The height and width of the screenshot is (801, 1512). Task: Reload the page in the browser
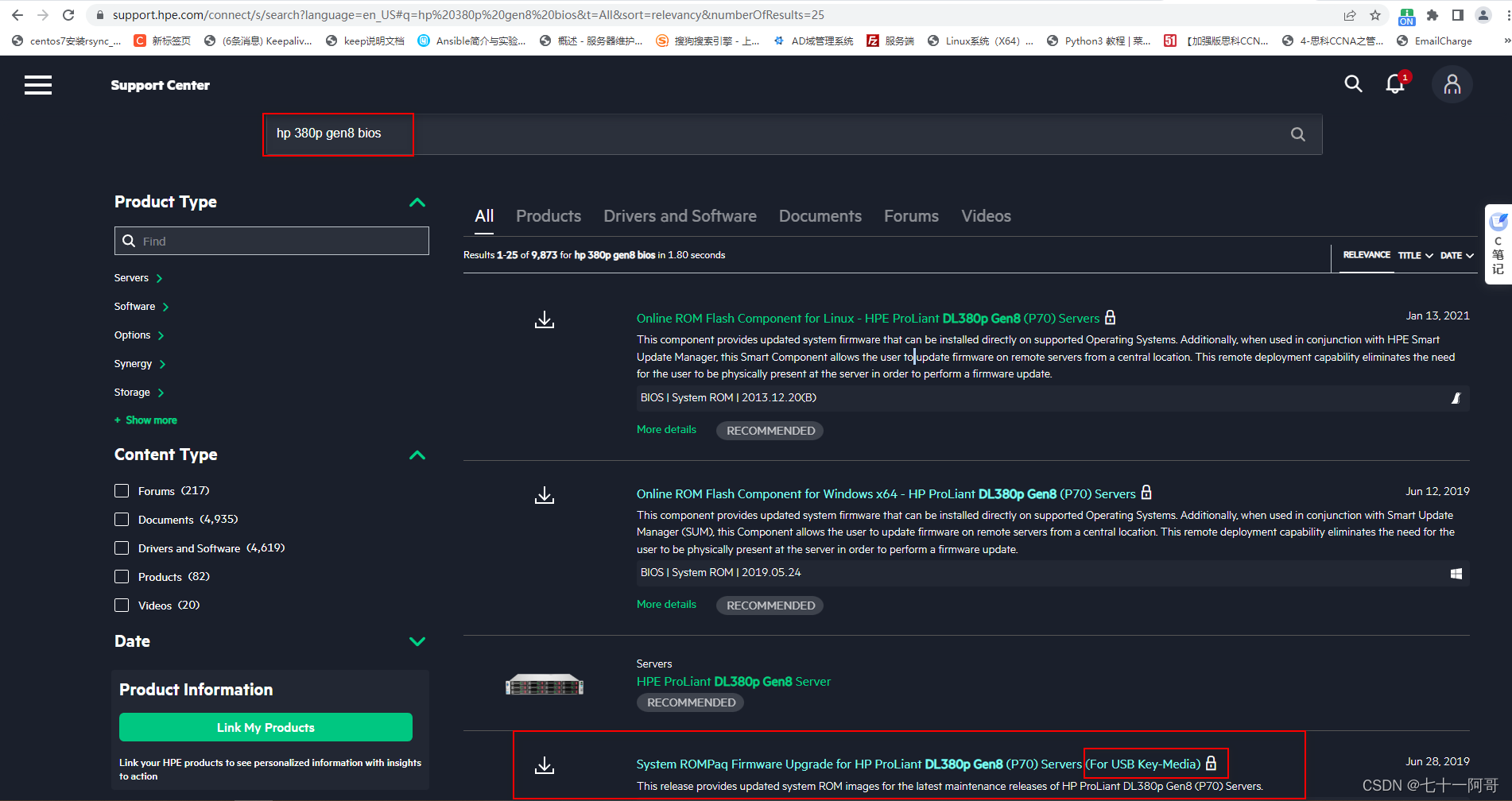[68, 15]
